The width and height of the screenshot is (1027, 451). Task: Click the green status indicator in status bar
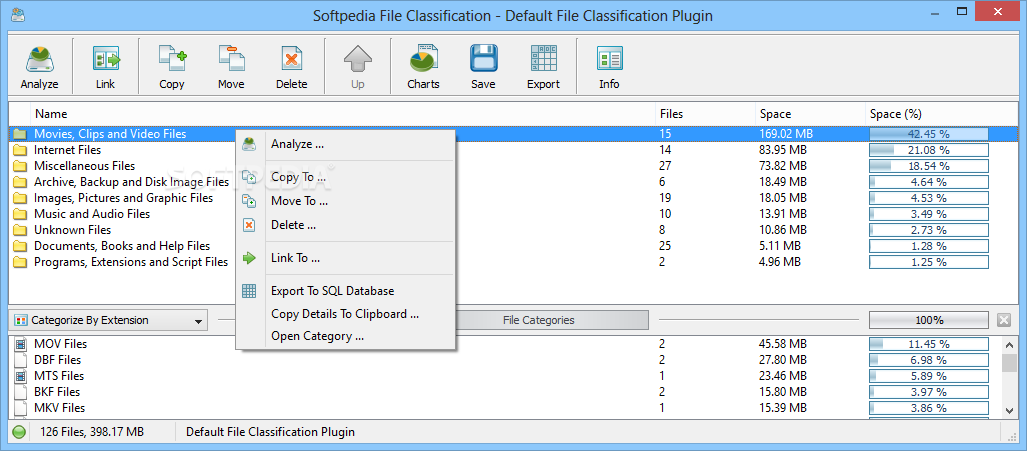[x=19, y=432]
